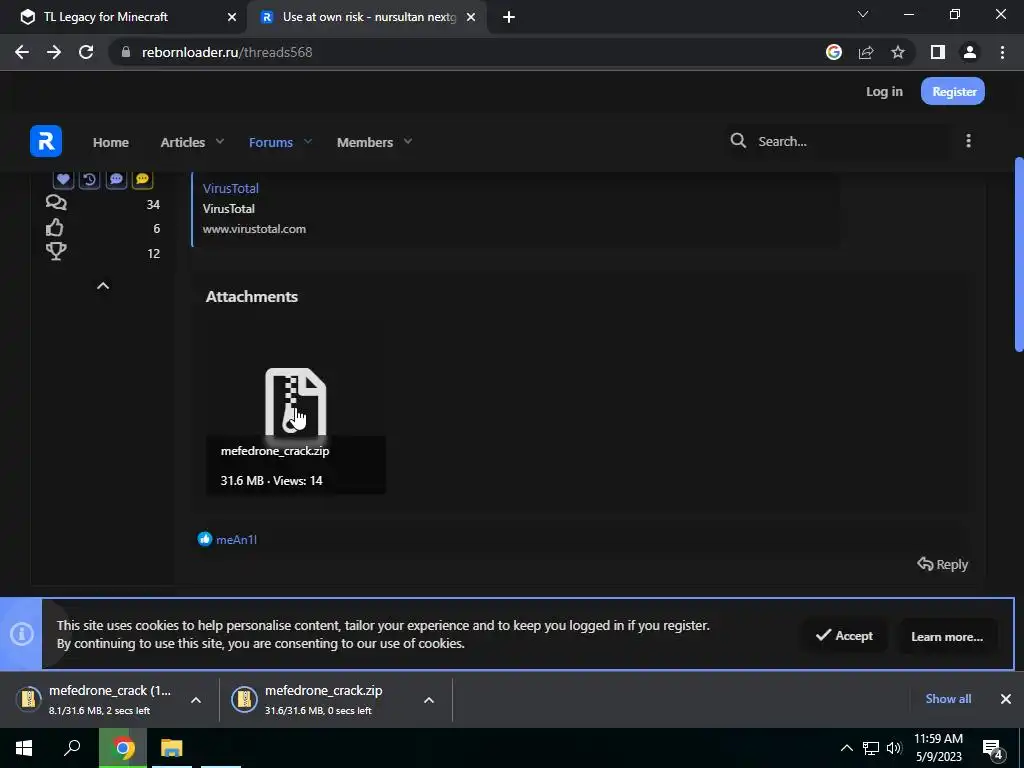The image size is (1024, 768).
Task: Open the Members nav item
Action: 364,142
